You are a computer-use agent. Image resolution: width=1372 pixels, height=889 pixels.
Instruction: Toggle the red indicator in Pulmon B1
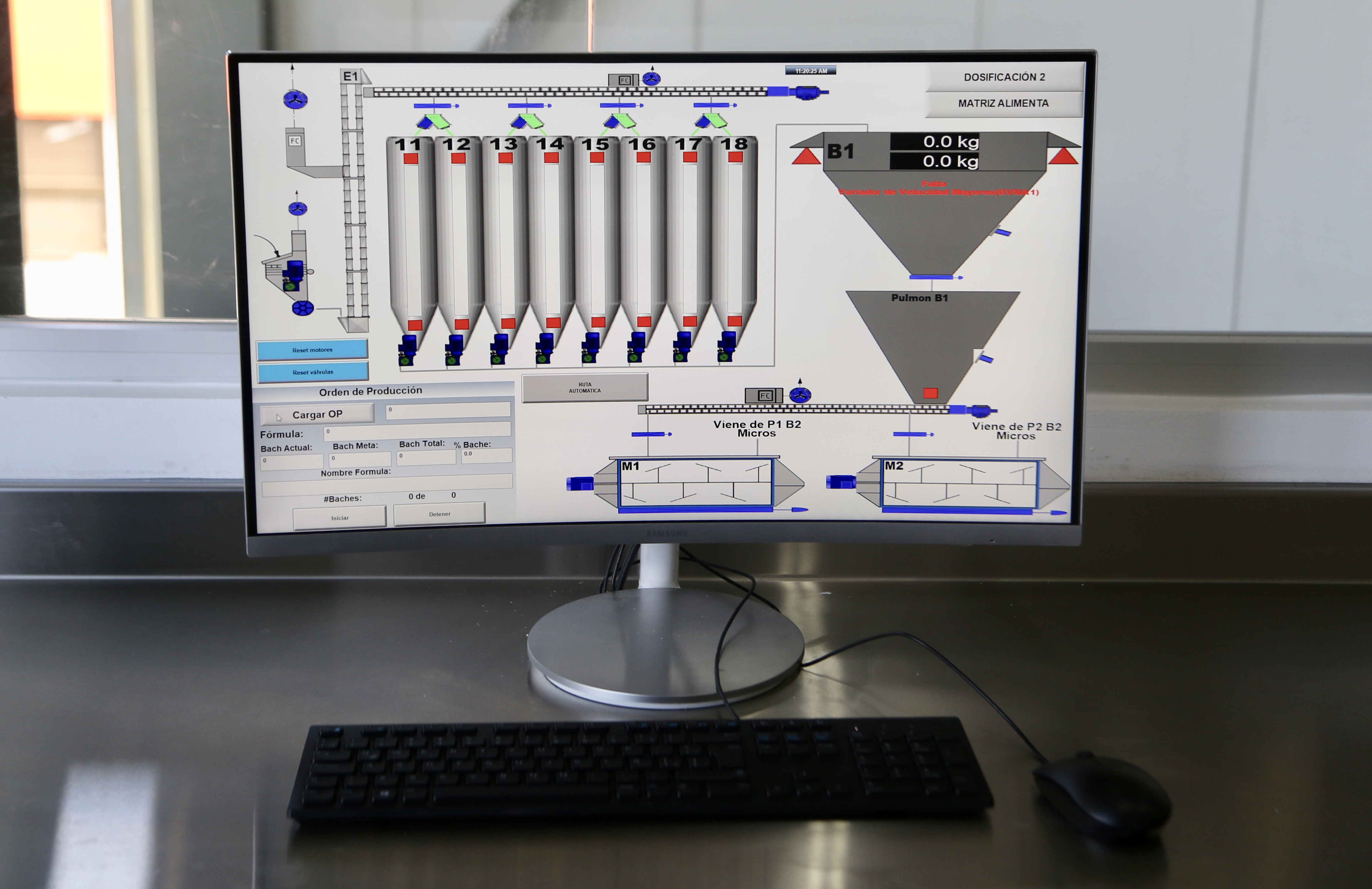(931, 393)
